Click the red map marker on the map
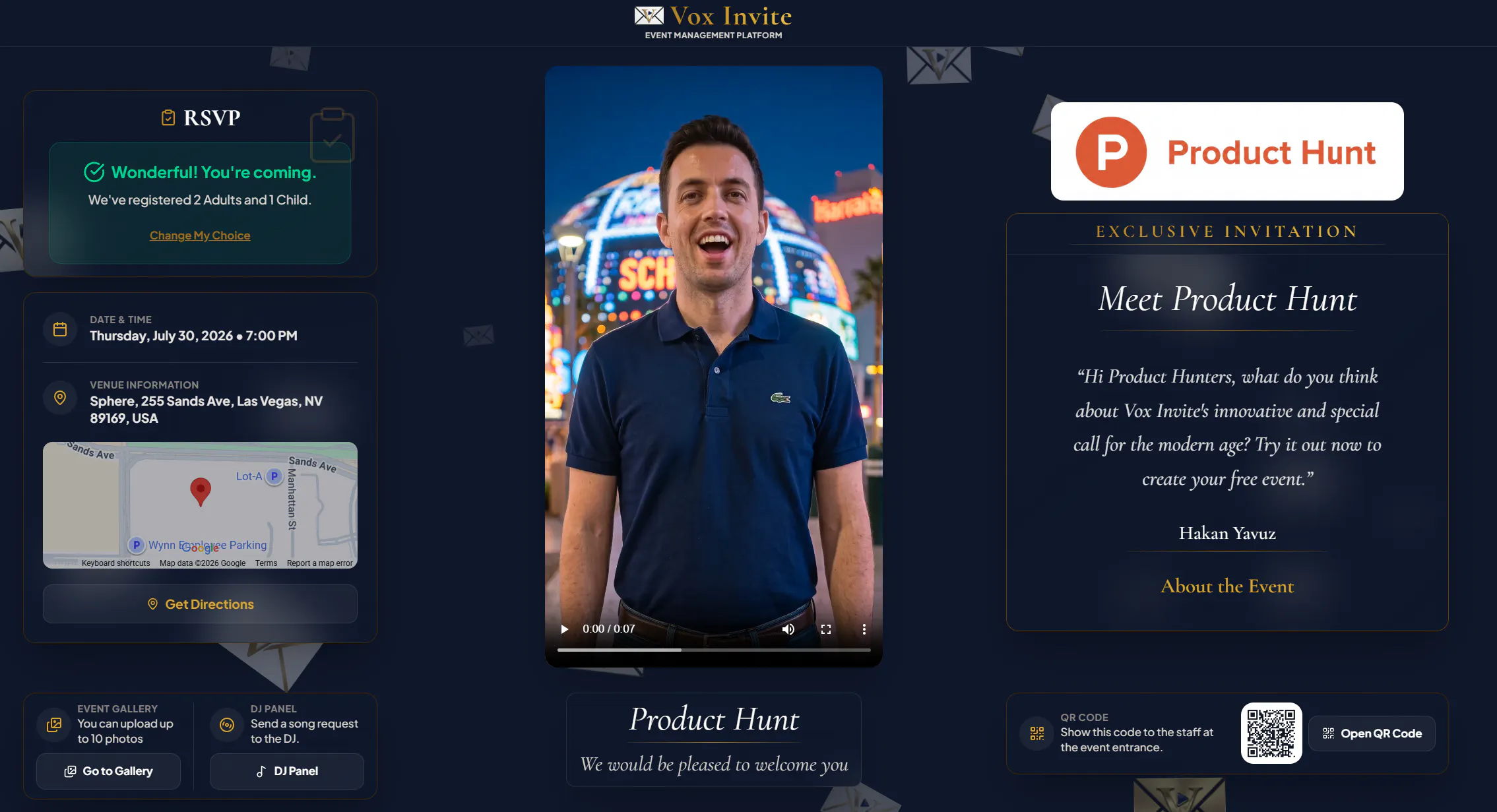This screenshot has width=1497, height=812. tap(201, 492)
